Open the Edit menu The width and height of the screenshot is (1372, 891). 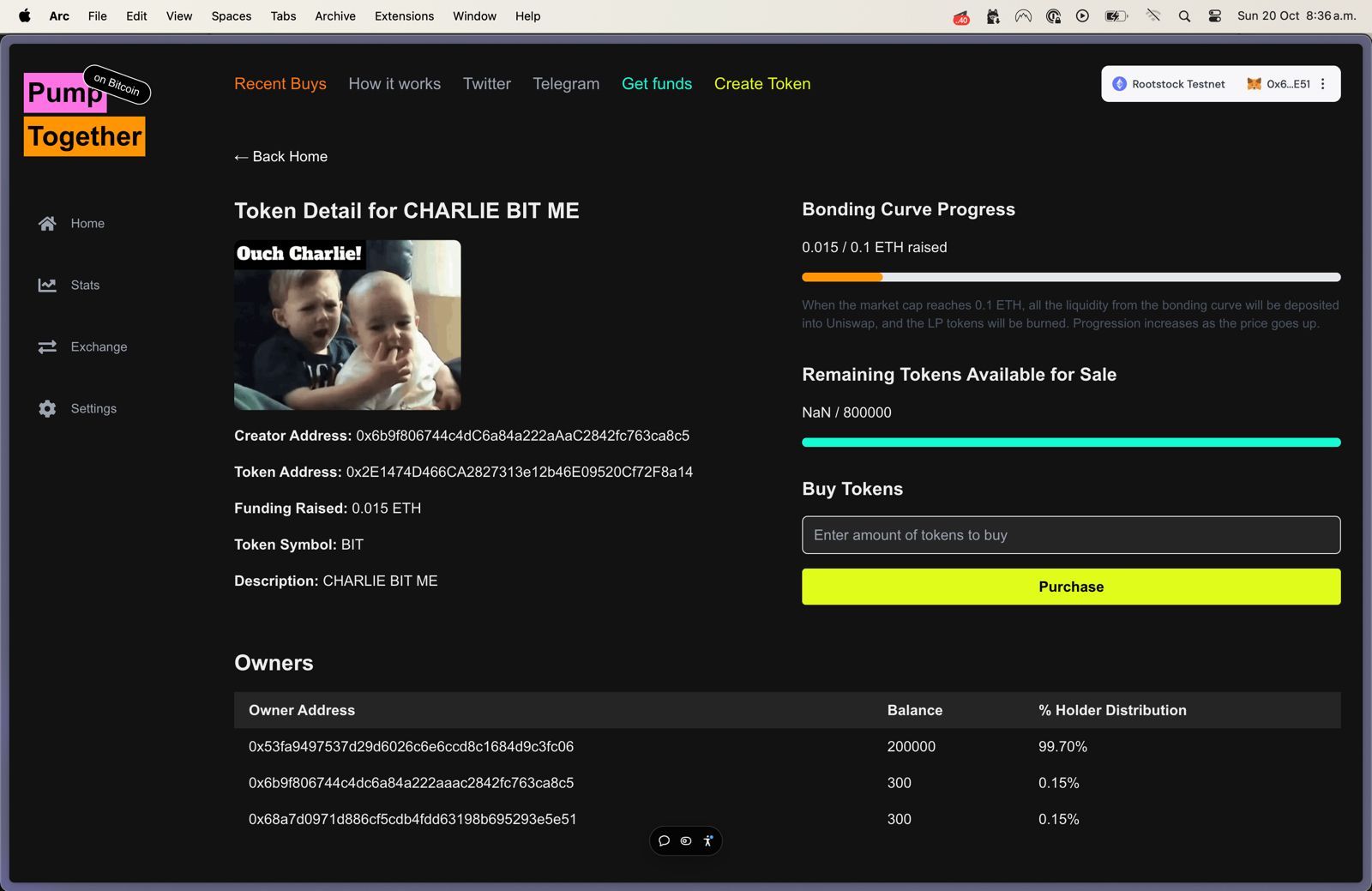pos(136,15)
